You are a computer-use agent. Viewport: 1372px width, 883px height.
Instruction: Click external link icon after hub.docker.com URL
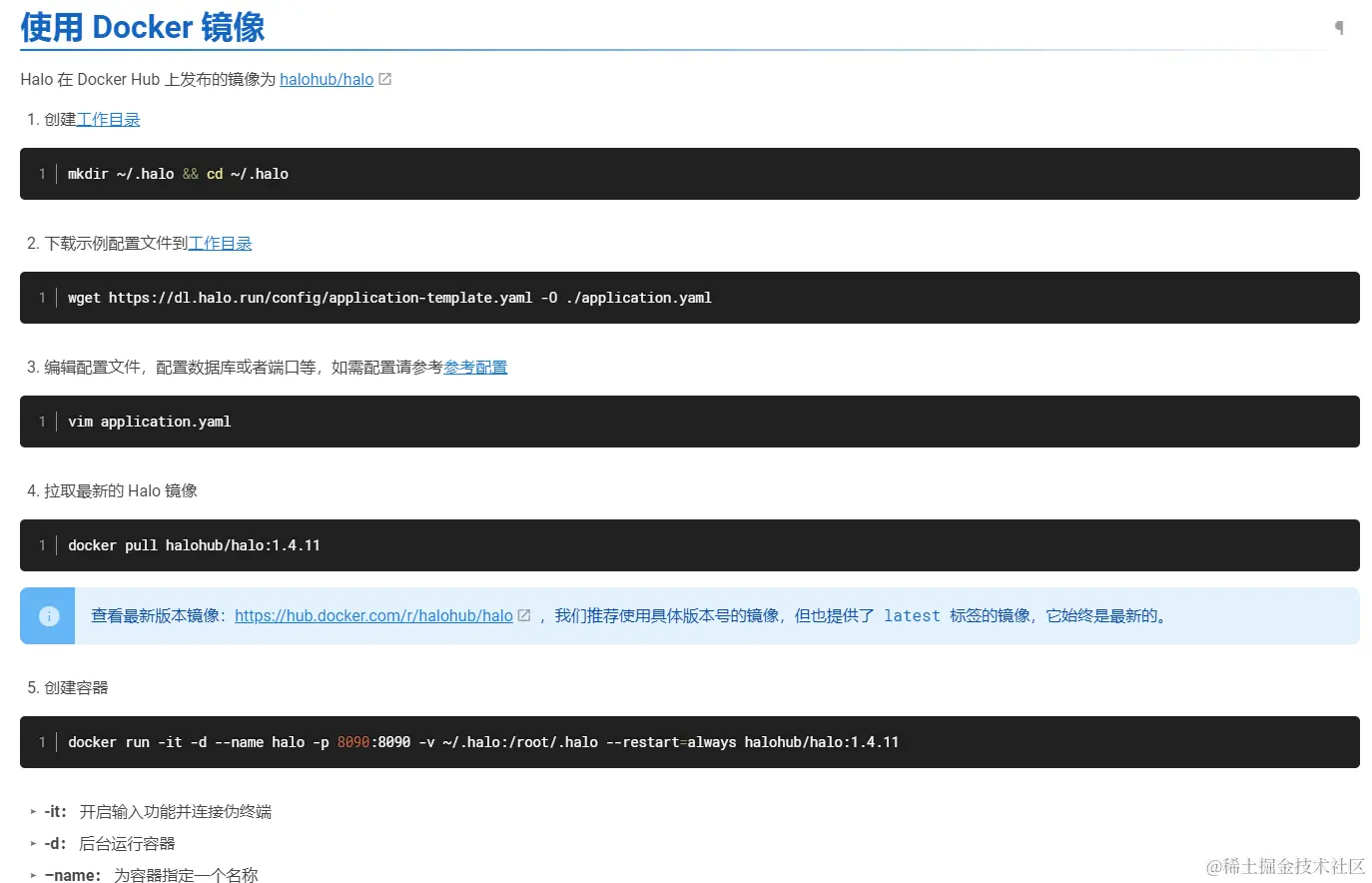(524, 615)
